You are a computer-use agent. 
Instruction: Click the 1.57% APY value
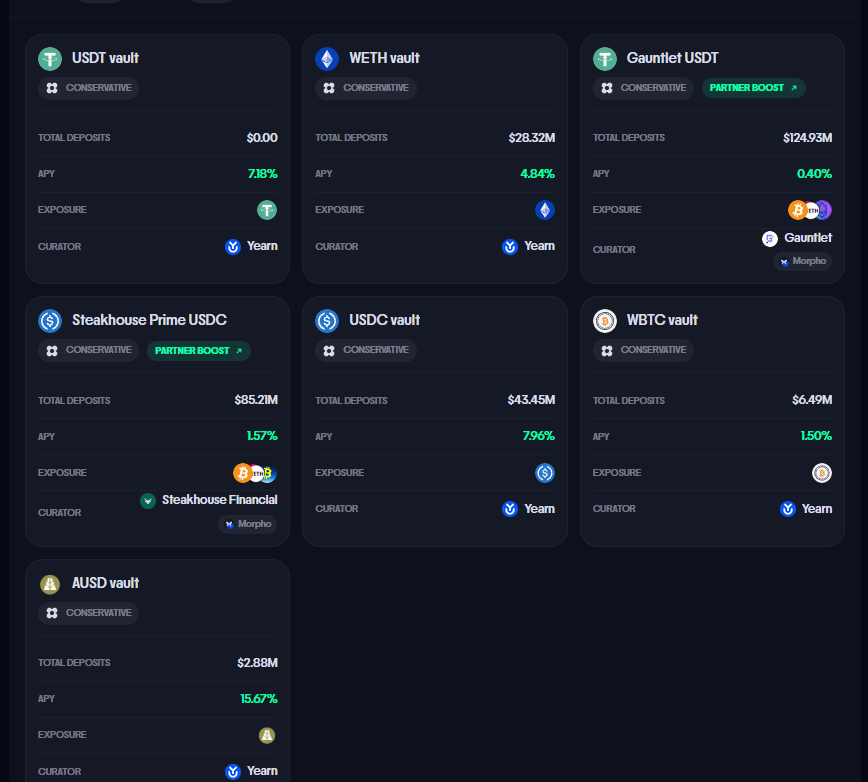(x=262, y=436)
